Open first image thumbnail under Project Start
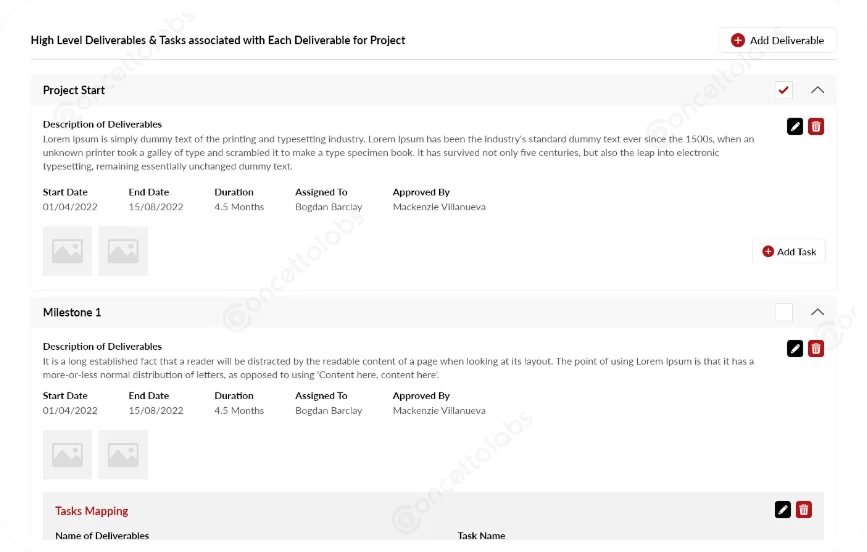867x552 pixels. coord(67,251)
